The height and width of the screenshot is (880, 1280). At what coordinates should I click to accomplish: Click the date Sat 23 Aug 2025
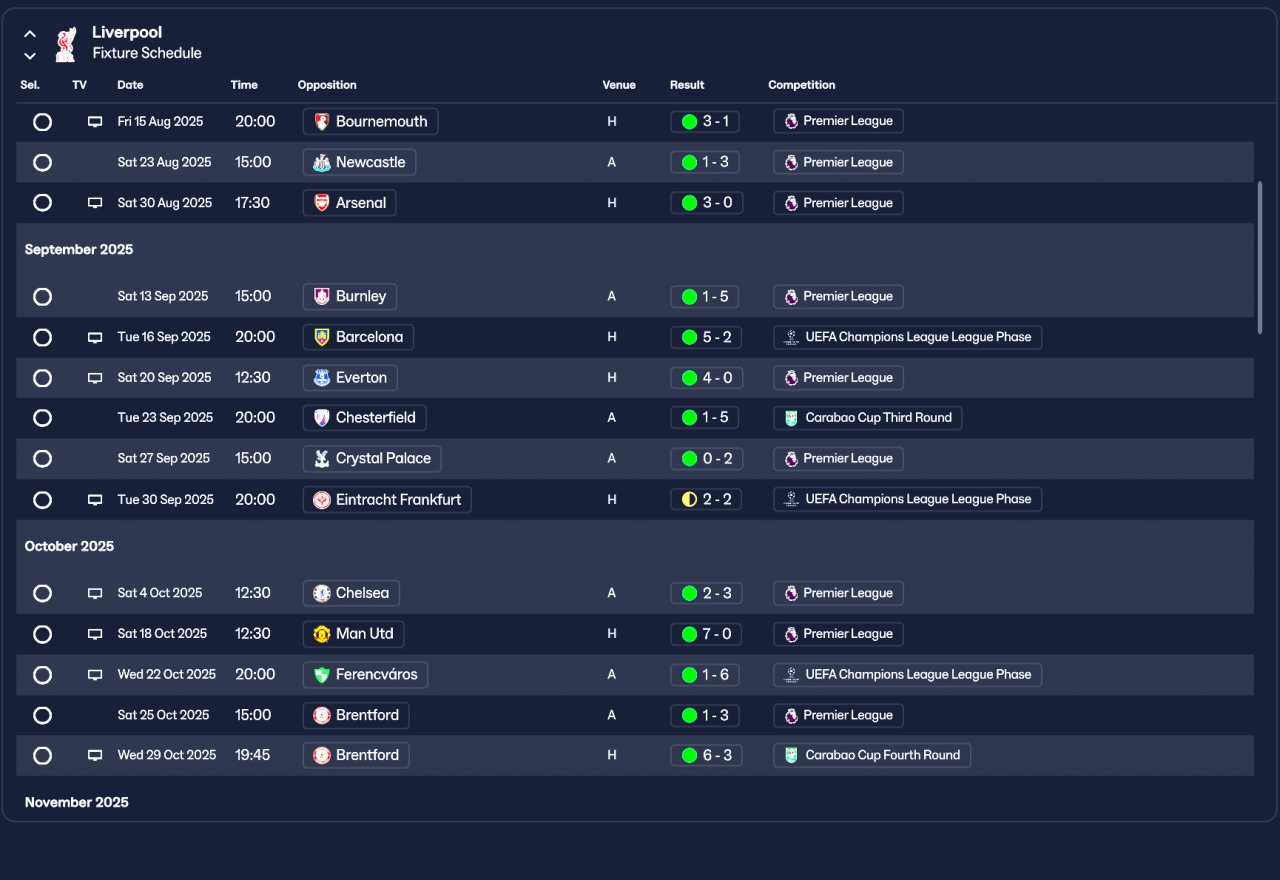(164, 162)
